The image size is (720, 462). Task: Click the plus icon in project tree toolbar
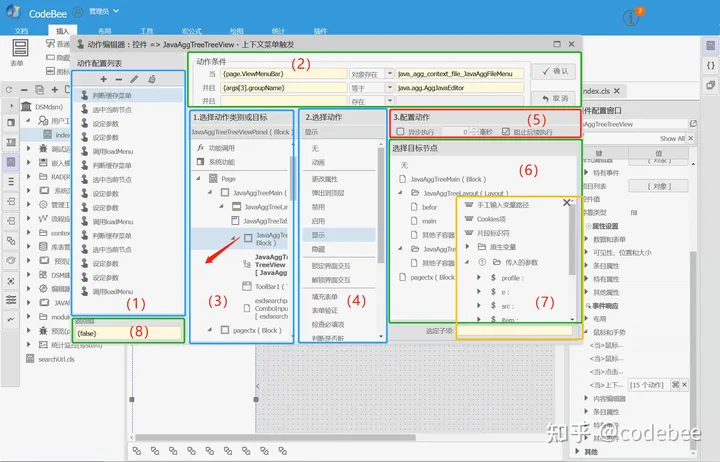(x=55, y=90)
